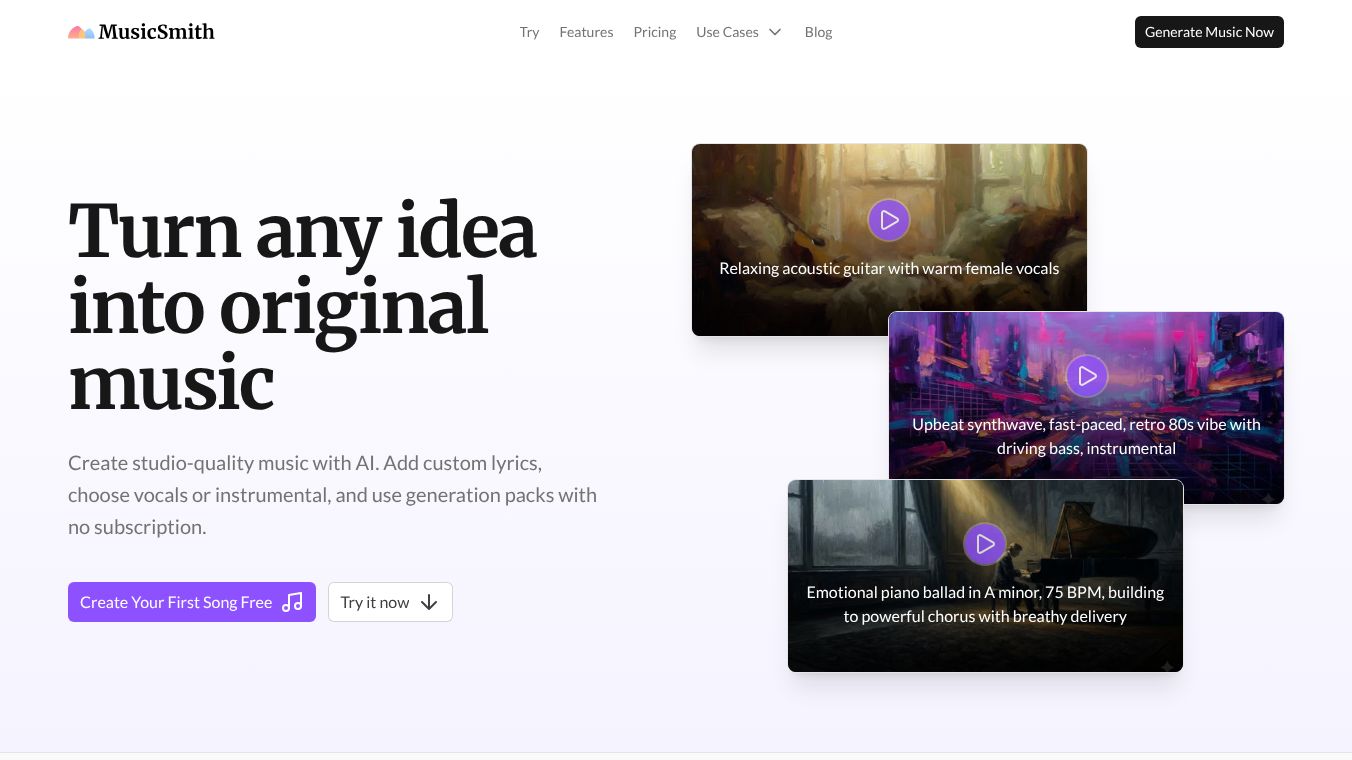The image size is (1352, 760).
Task: Expand the Use Cases dropdown chevron
Action: point(774,32)
